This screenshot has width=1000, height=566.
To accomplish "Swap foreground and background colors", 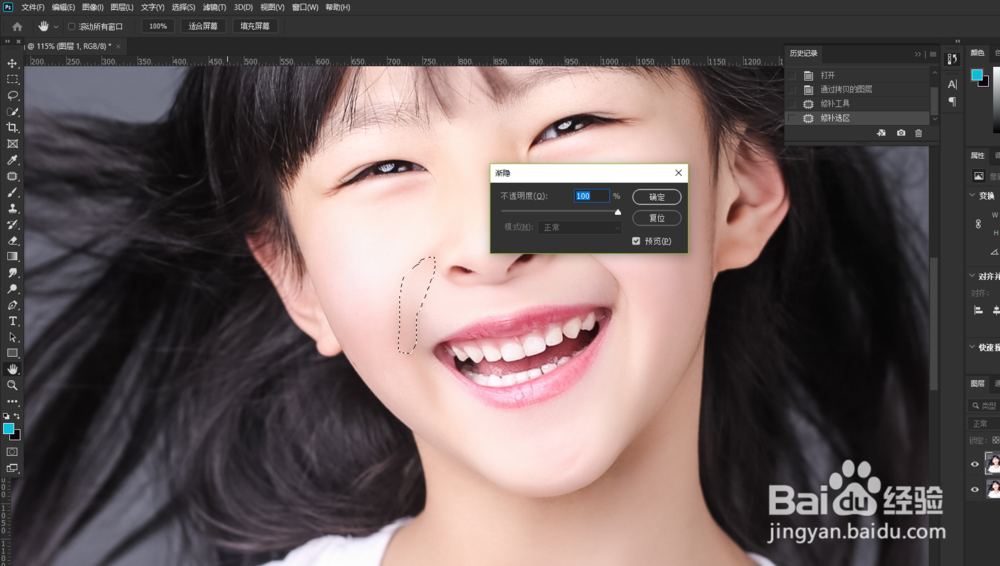I will (17, 415).
